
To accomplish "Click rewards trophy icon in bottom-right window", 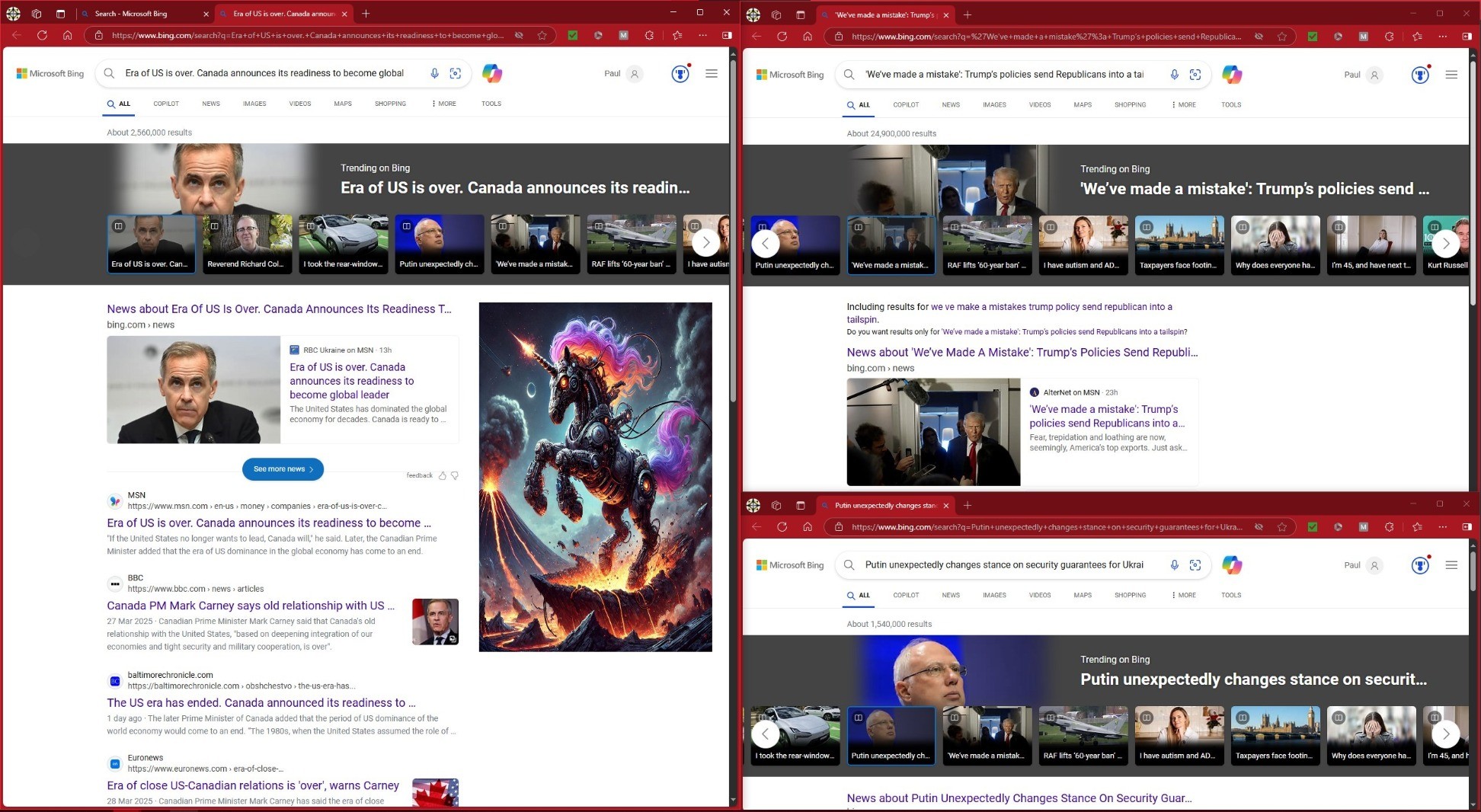I will click(1420, 565).
